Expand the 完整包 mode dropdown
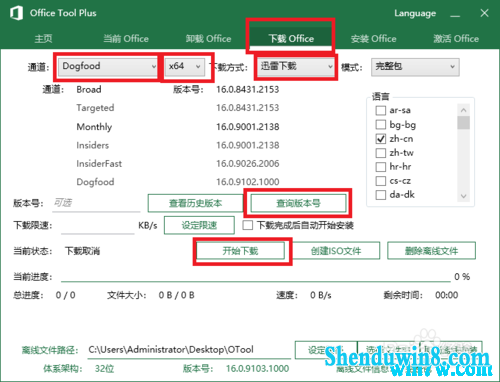 tap(415, 67)
